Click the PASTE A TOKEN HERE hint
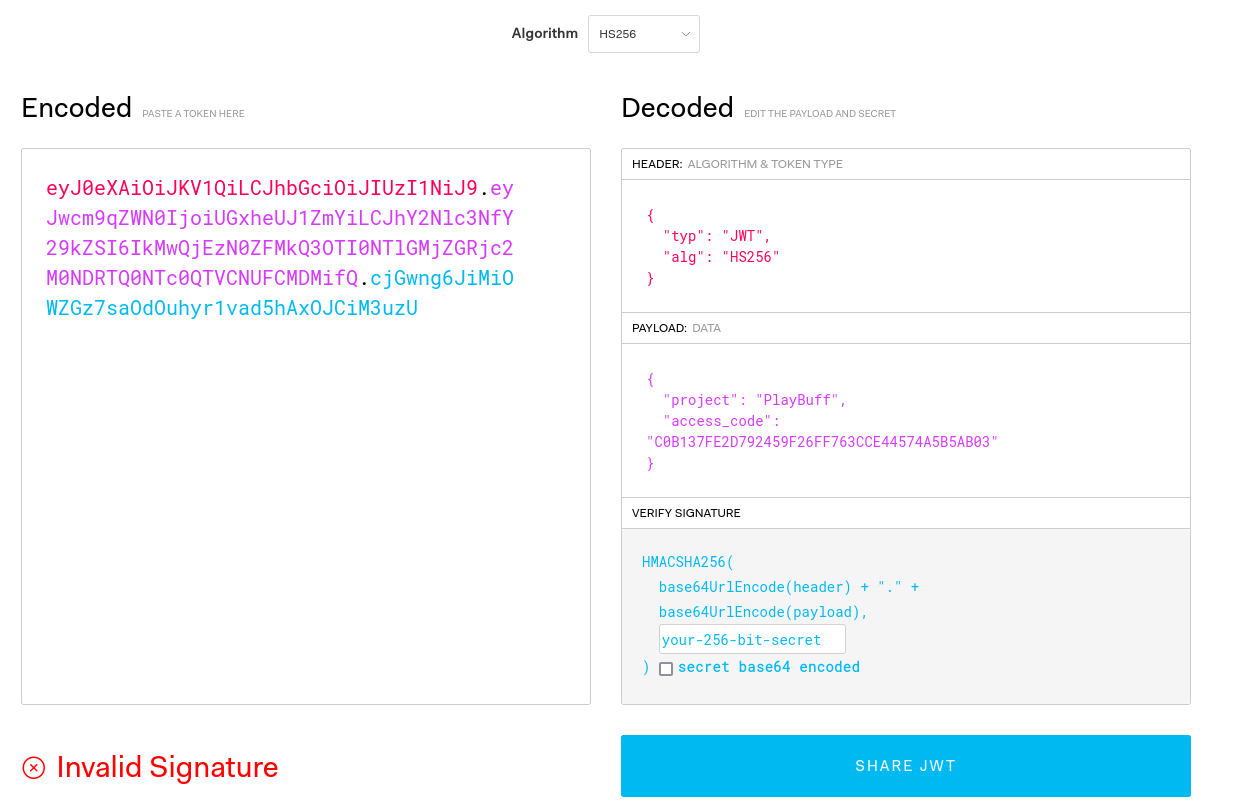 193,114
